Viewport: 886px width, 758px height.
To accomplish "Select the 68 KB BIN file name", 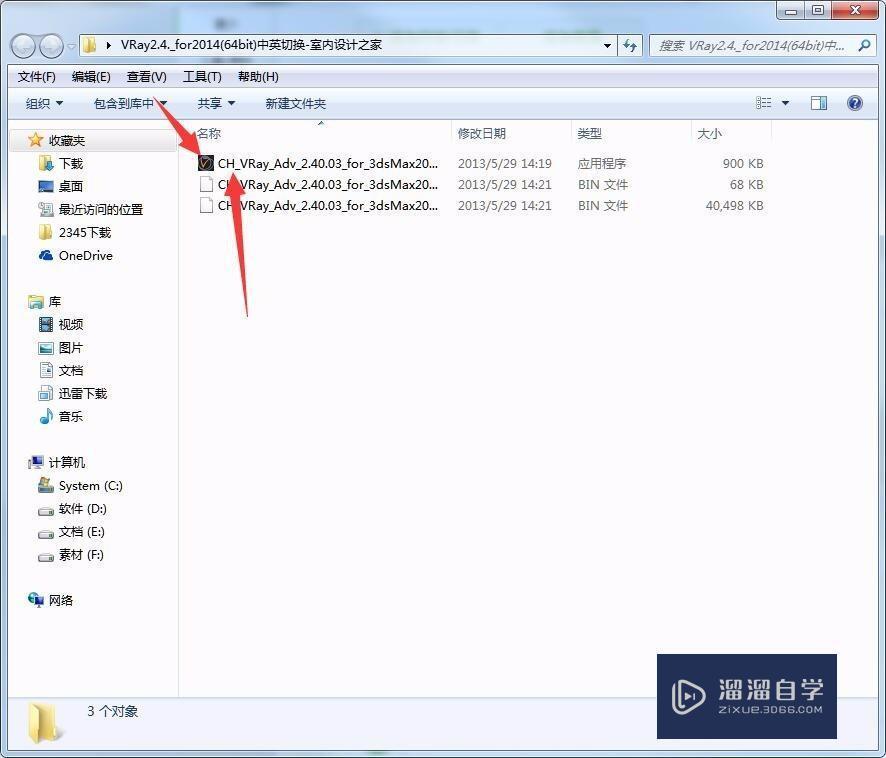I will point(328,184).
